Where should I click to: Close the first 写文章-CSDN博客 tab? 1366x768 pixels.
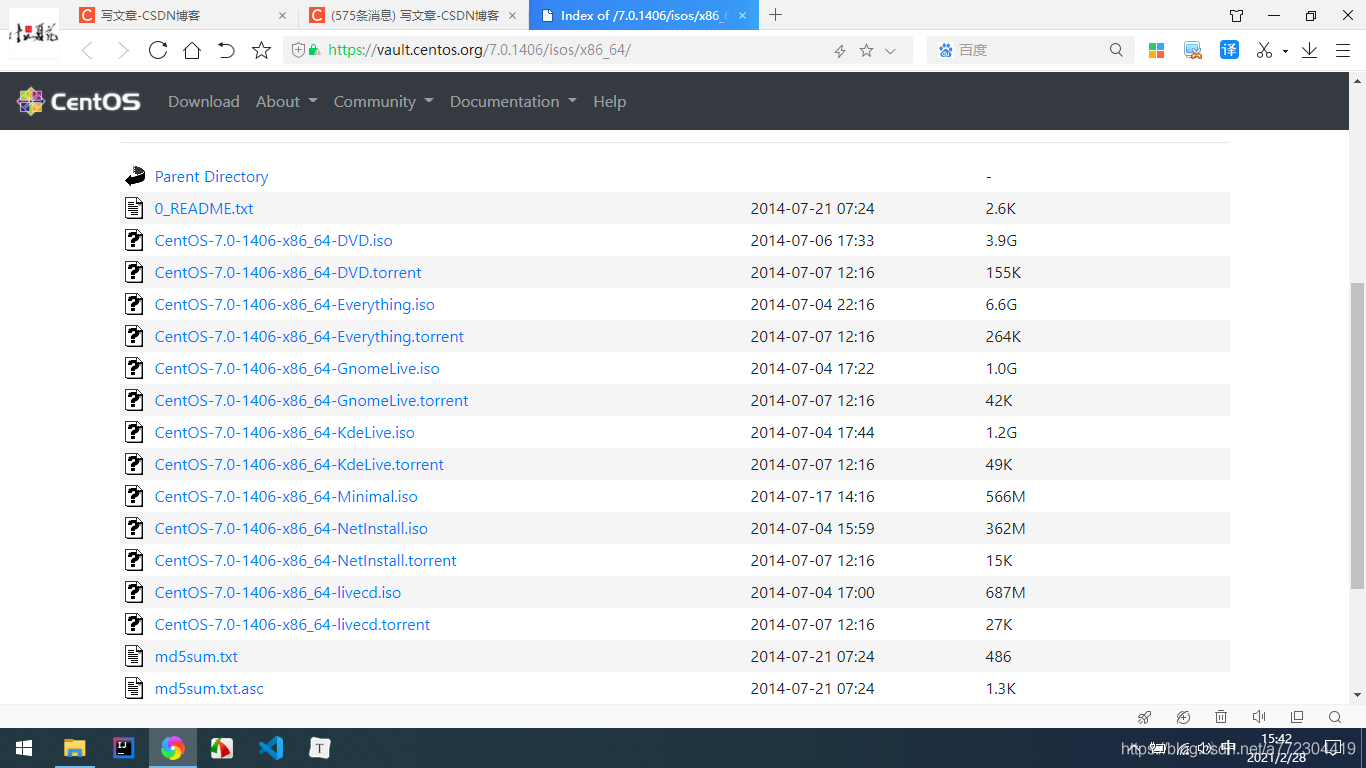click(x=282, y=15)
